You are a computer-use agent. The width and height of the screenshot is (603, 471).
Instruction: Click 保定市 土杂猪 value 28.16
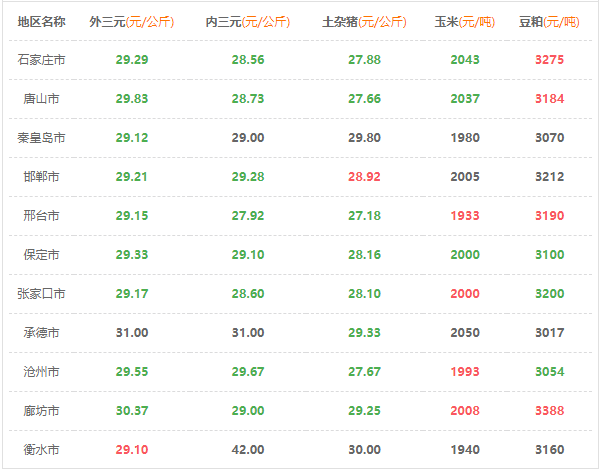364,255
